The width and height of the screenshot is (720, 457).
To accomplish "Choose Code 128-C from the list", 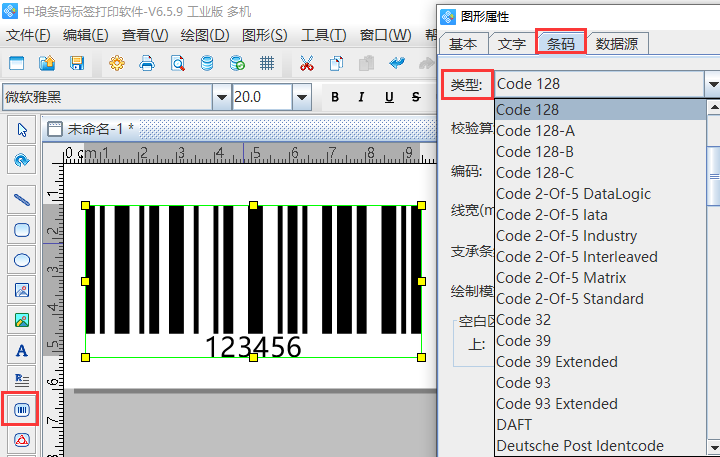I will 601,173.
